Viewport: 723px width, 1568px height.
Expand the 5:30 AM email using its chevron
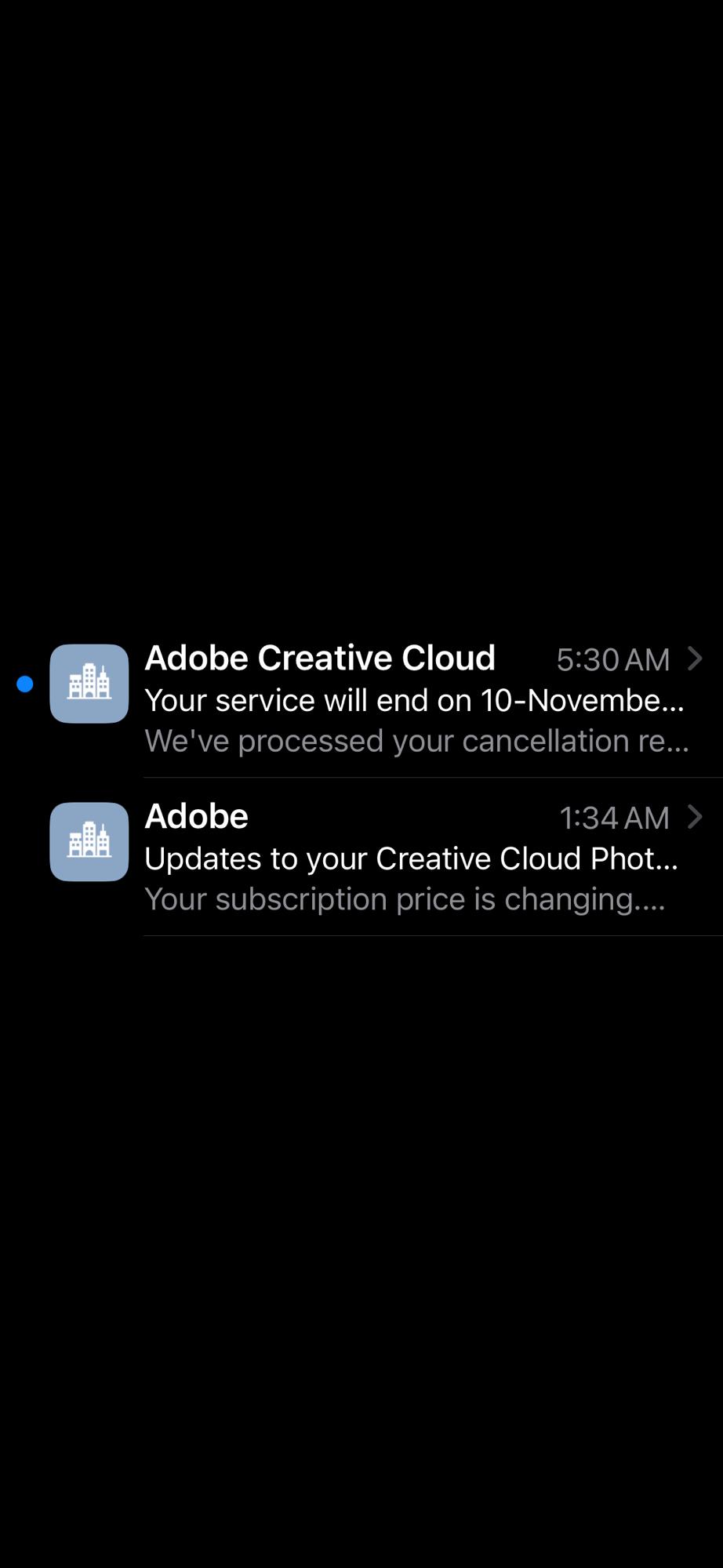(695, 659)
